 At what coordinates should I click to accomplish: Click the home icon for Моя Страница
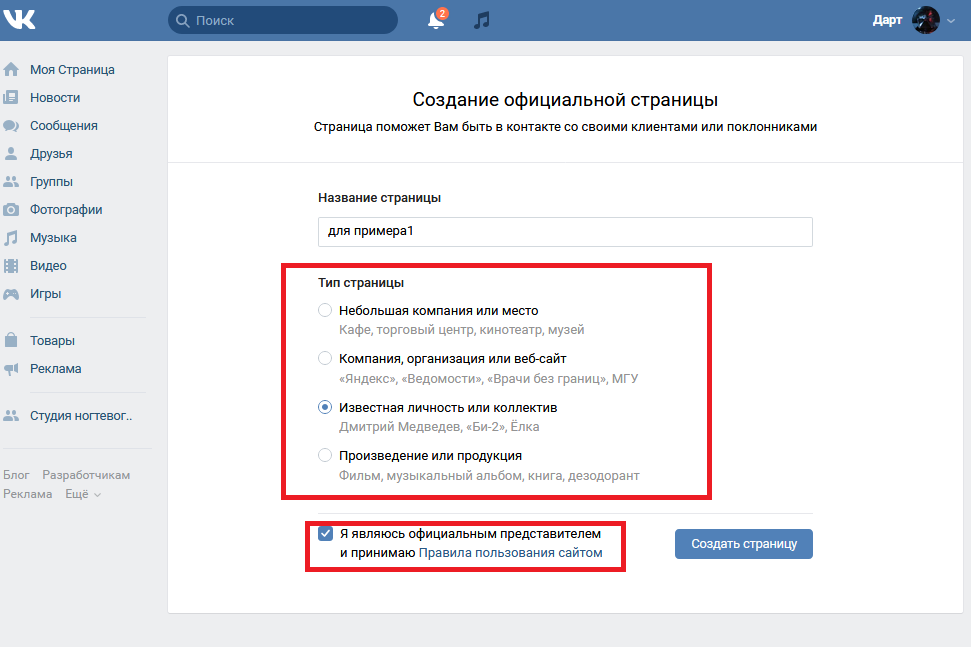point(11,70)
